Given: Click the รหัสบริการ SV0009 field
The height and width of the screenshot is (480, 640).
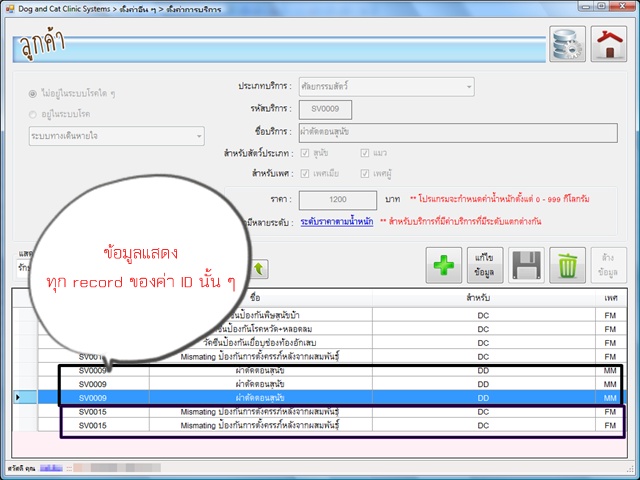Looking at the screenshot, I should point(325,109).
